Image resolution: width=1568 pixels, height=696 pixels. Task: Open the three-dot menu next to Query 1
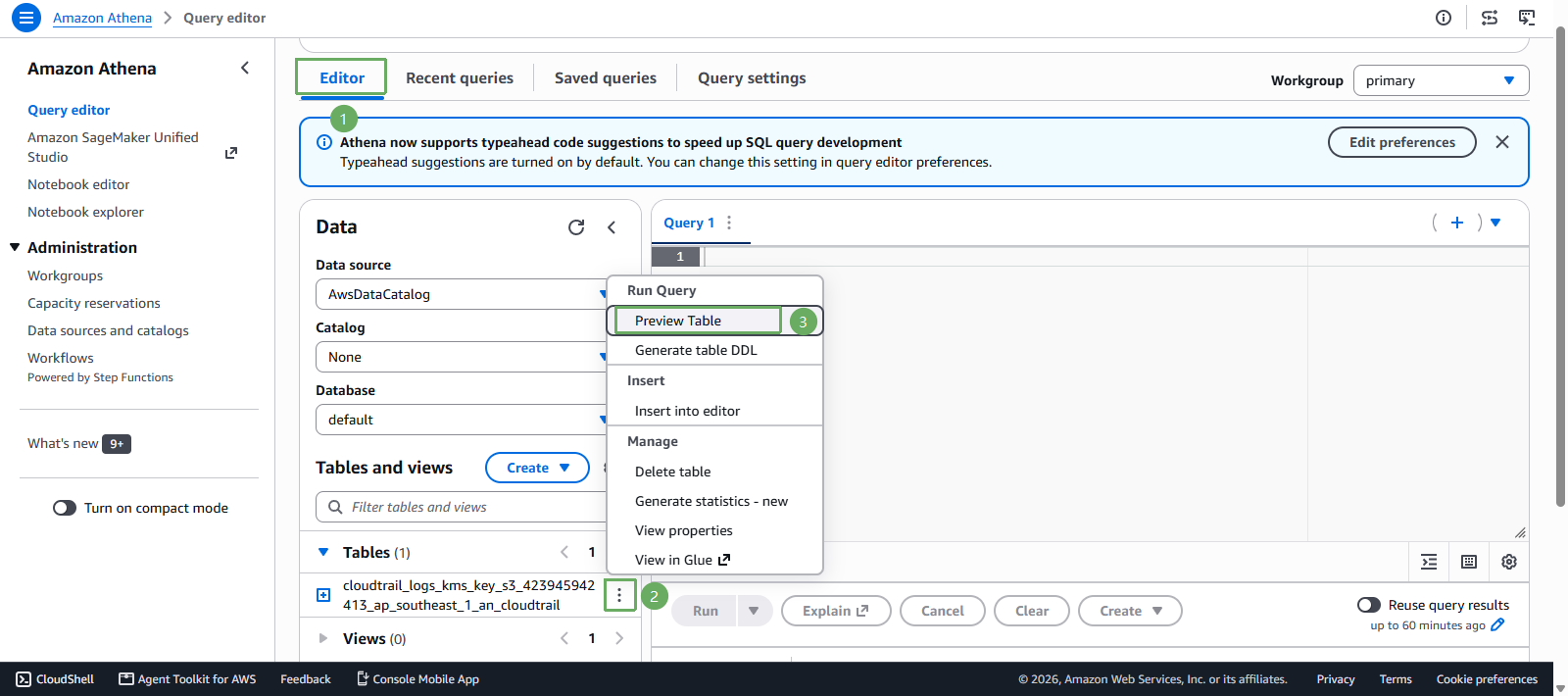729,223
